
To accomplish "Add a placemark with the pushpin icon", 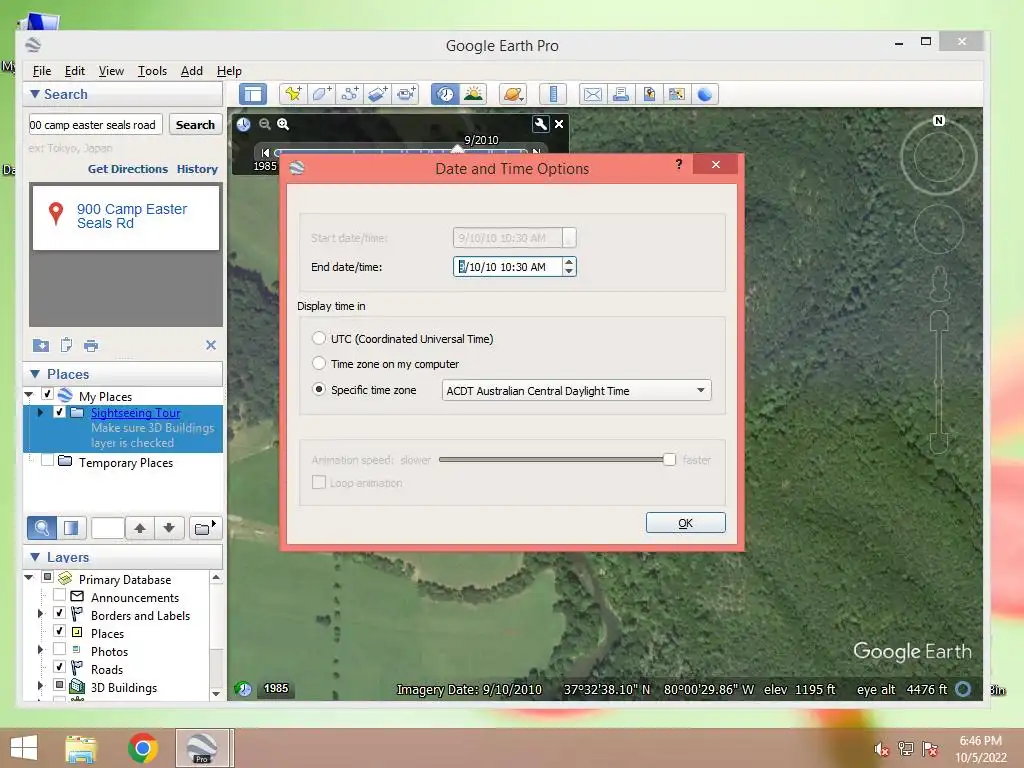I will pyautogui.click(x=293, y=94).
